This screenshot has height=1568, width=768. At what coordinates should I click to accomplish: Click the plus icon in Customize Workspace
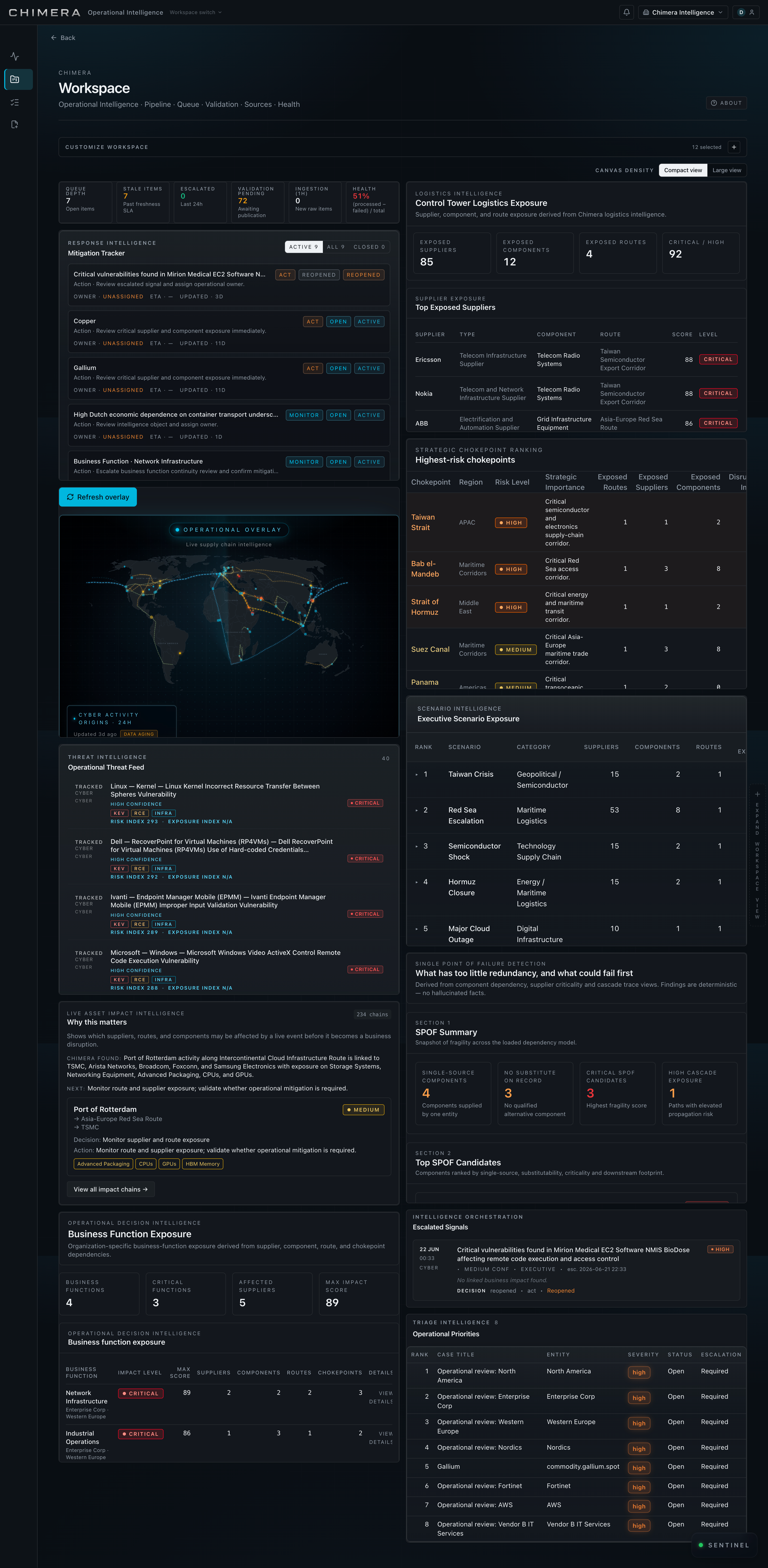[734, 147]
